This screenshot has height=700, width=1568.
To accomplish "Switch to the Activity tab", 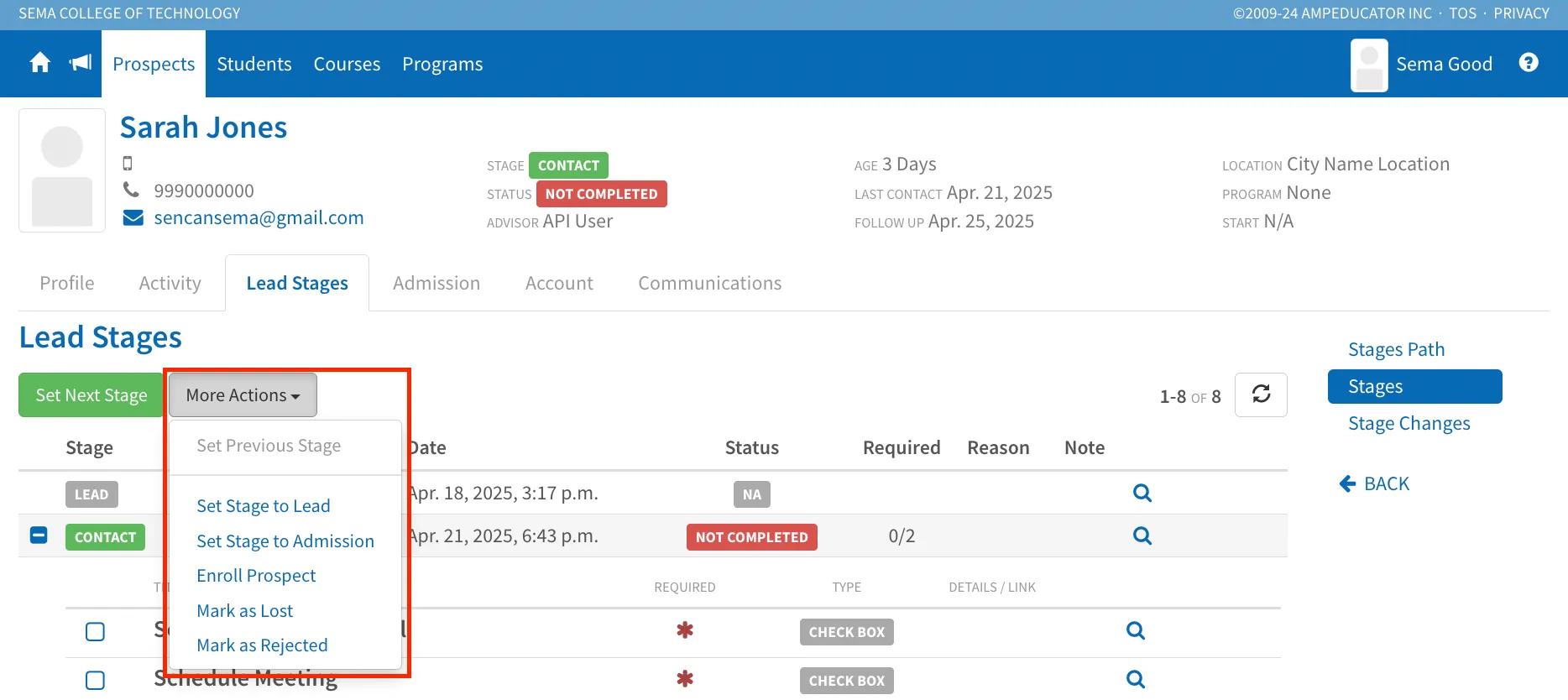I will [170, 283].
